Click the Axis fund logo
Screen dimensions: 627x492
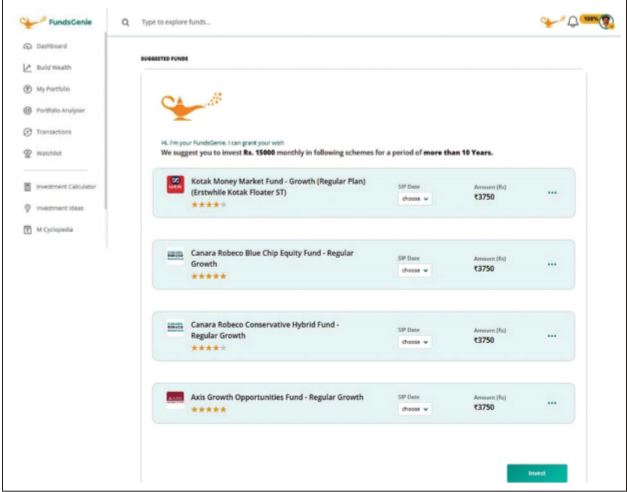[x=175, y=398]
